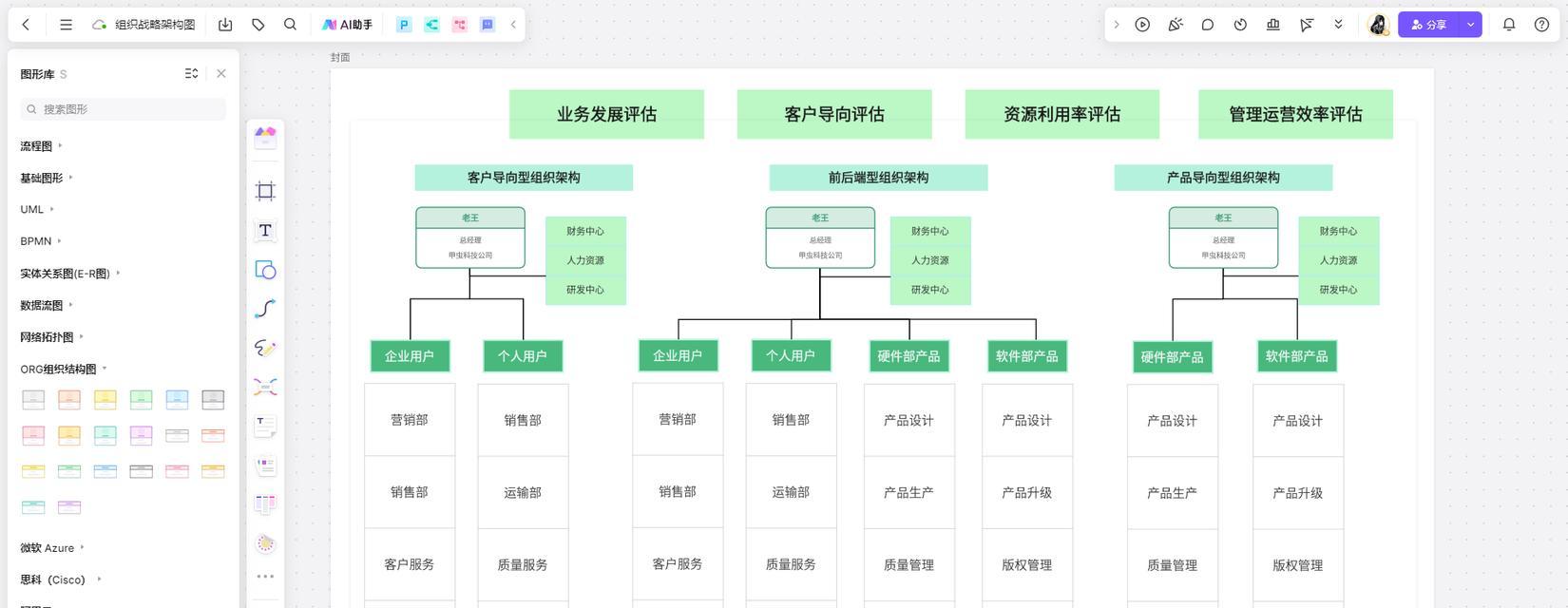Open the timer icon

(1240, 25)
